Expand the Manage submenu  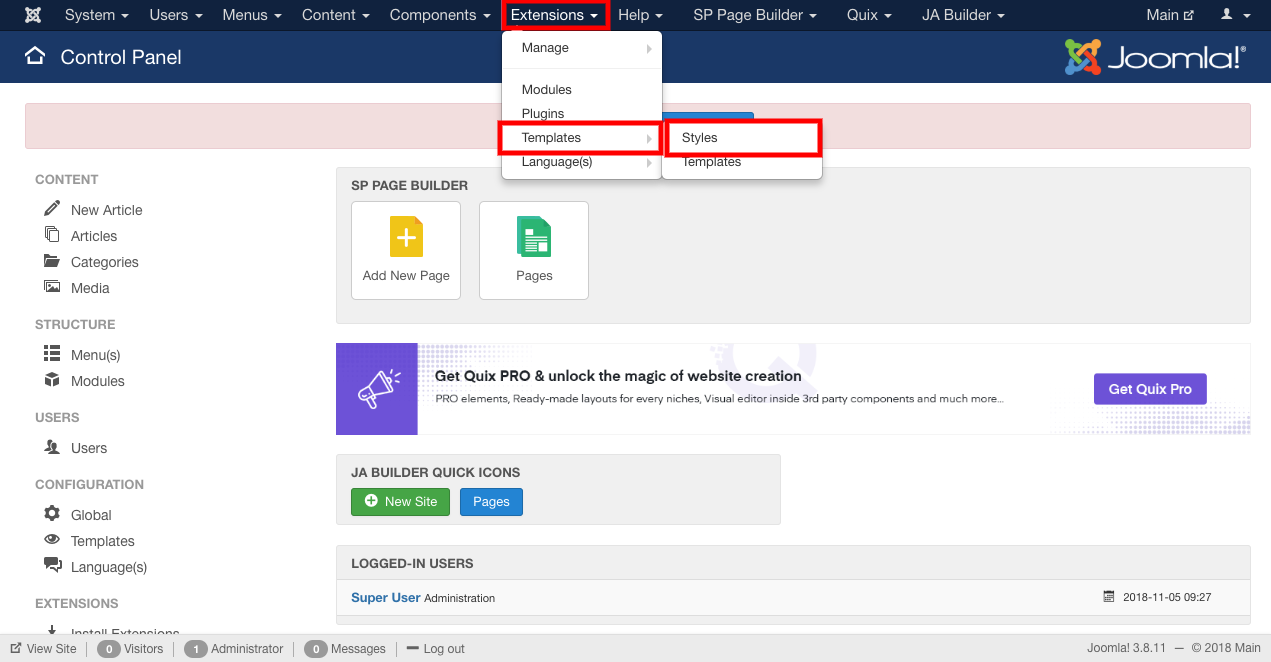pyautogui.click(x=581, y=48)
